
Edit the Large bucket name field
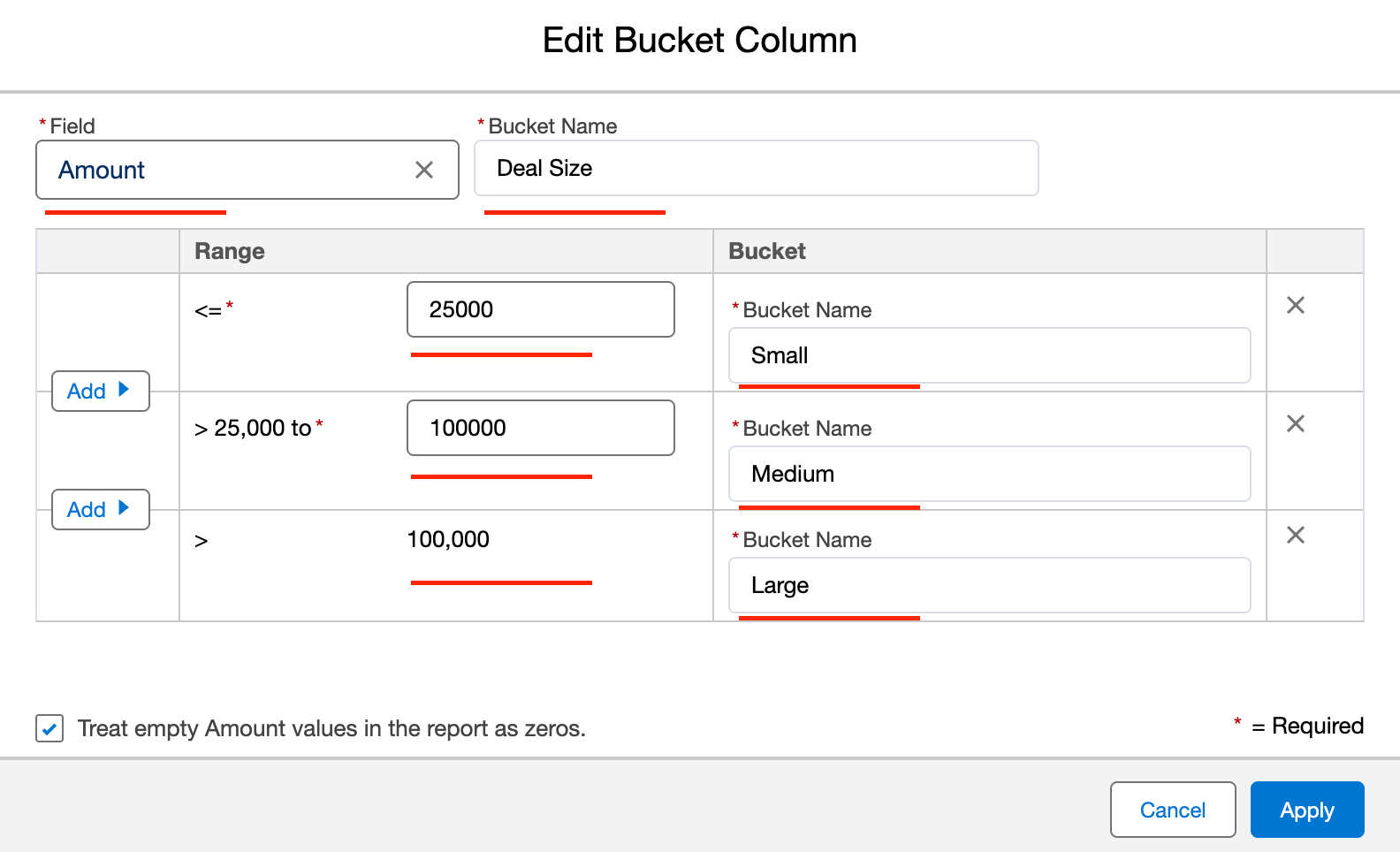click(x=989, y=585)
